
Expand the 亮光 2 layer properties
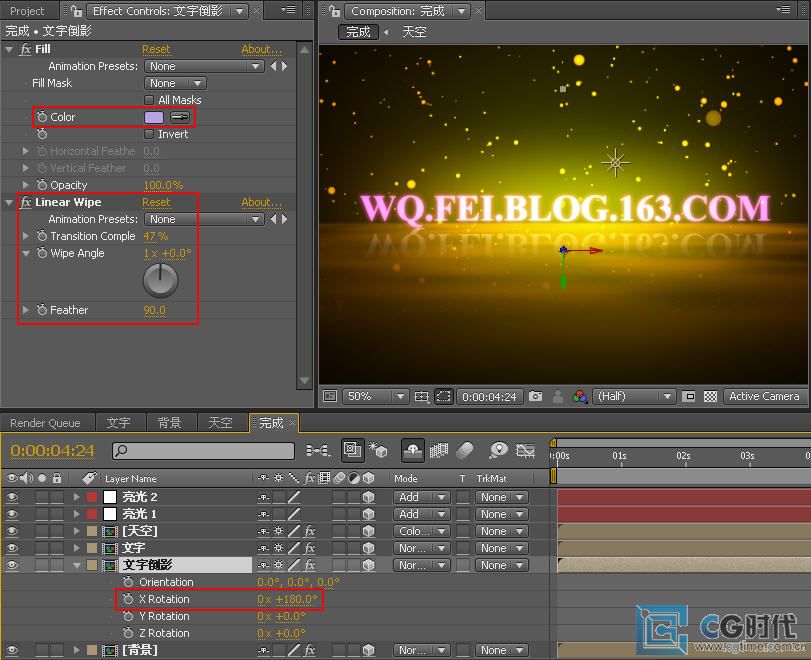pyautogui.click(x=77, y=497)
